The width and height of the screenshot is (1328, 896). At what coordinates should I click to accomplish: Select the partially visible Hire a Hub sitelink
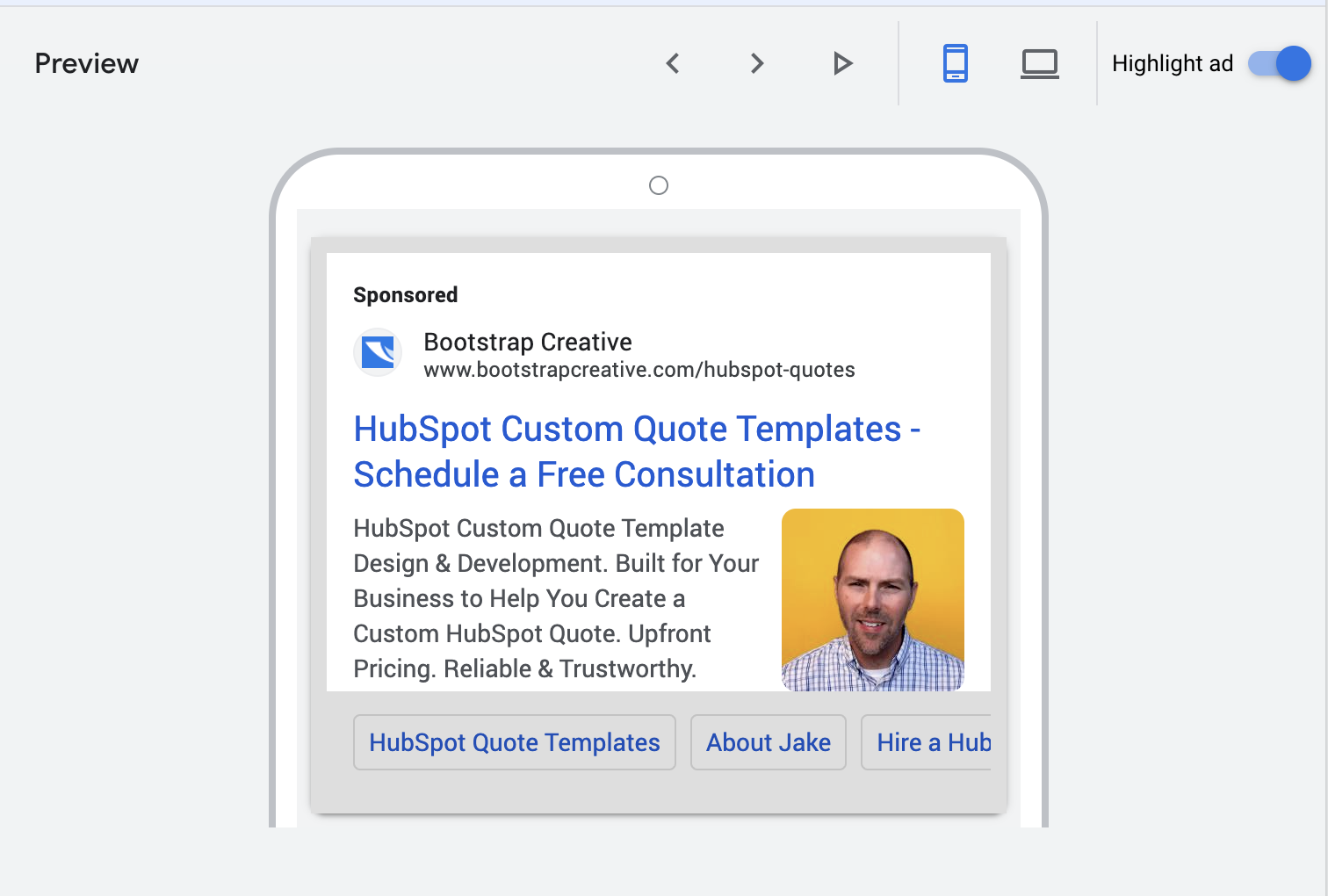click(931, 742)
